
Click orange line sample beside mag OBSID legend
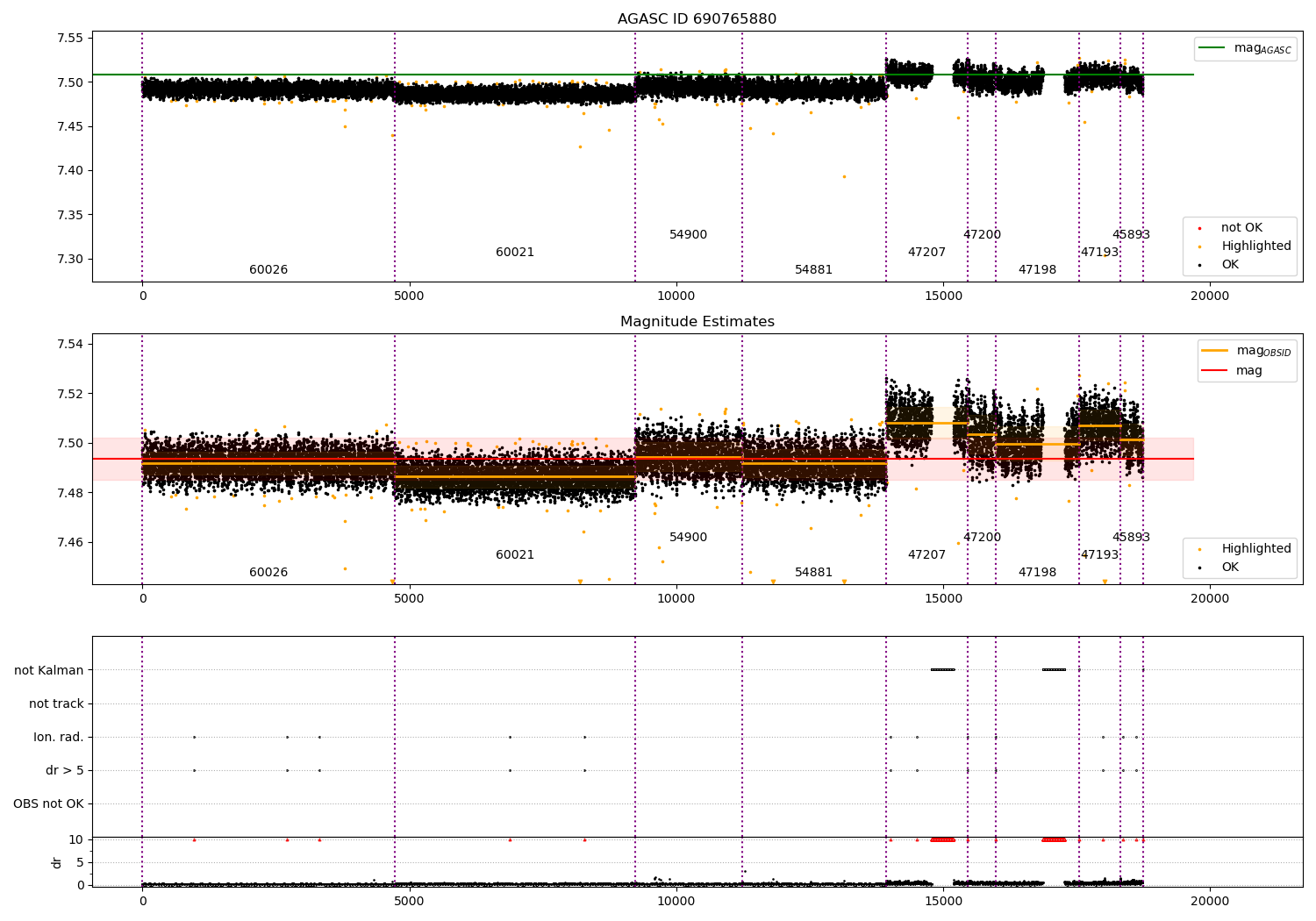(x=1214, y=351)
